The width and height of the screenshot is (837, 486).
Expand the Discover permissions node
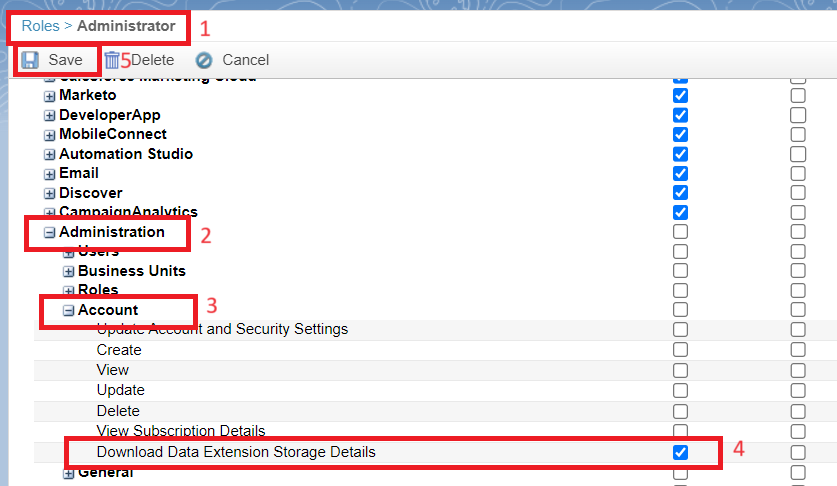50,193
